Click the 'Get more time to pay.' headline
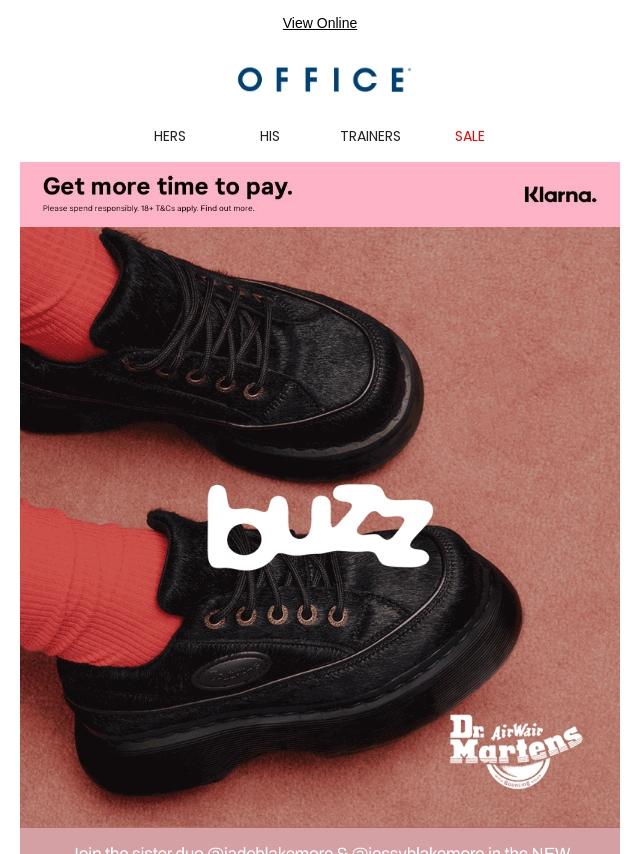The width and height of the screenshot is (640, 854). coord(168,187)
